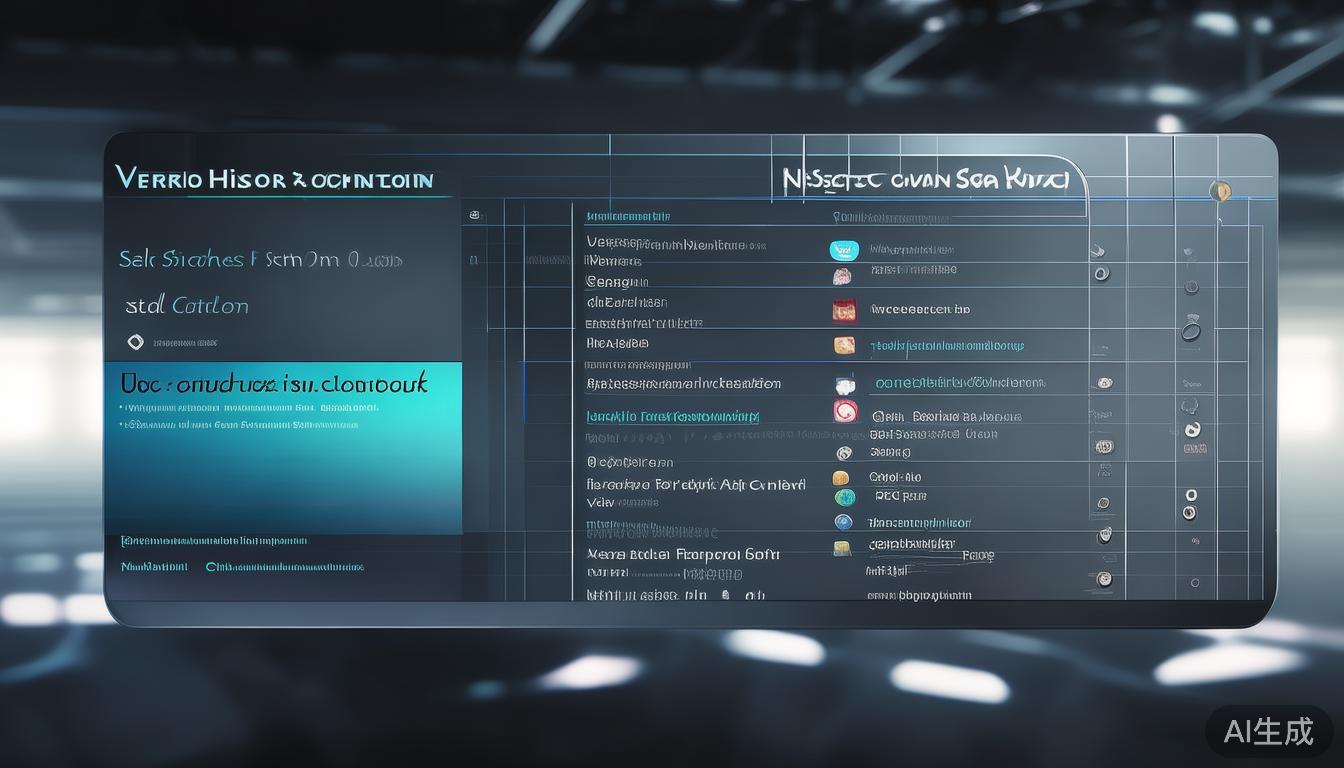1344x768 pixels.
Task: Open the 'stal Catdon' entry in left panel
Action: (187, 306)
